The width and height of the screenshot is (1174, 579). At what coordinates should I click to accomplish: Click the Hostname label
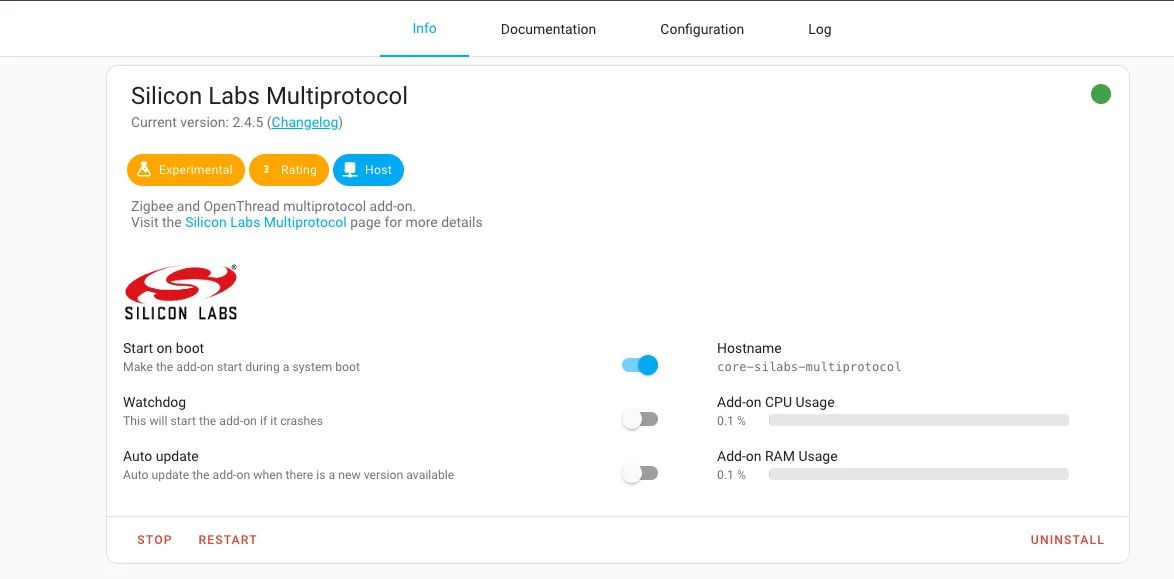[749, 348]
